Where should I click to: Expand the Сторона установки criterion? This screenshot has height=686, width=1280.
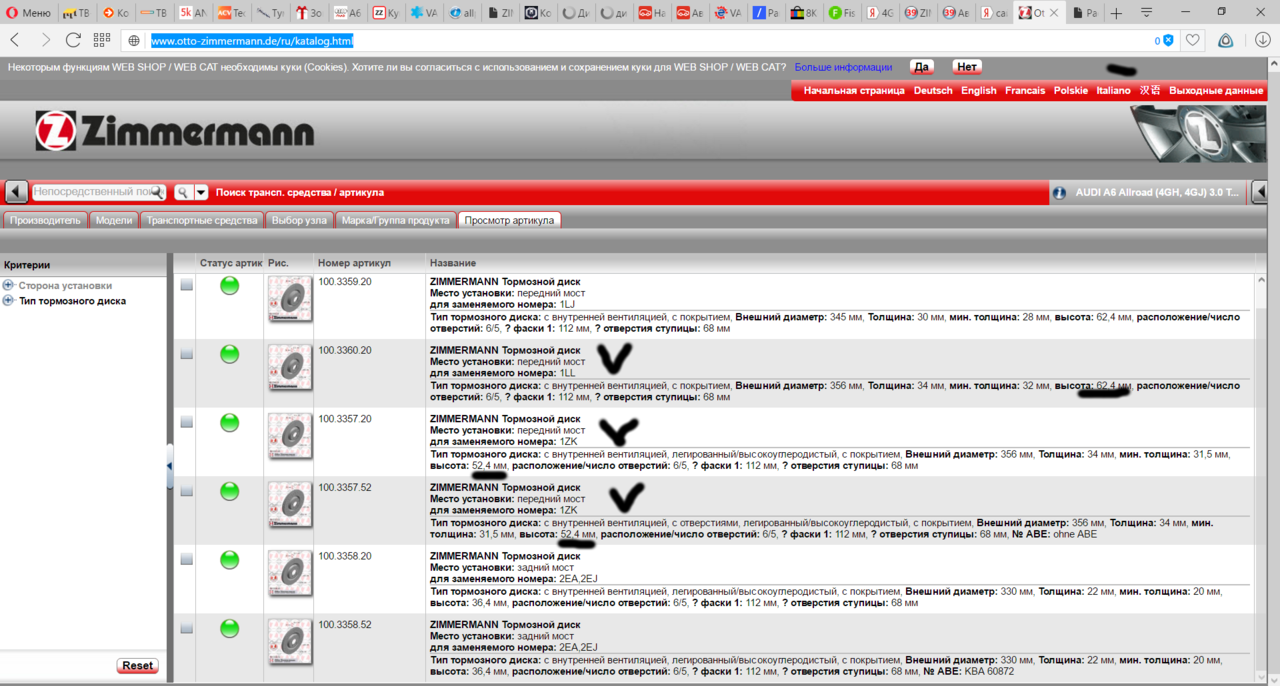pos(9,285)
